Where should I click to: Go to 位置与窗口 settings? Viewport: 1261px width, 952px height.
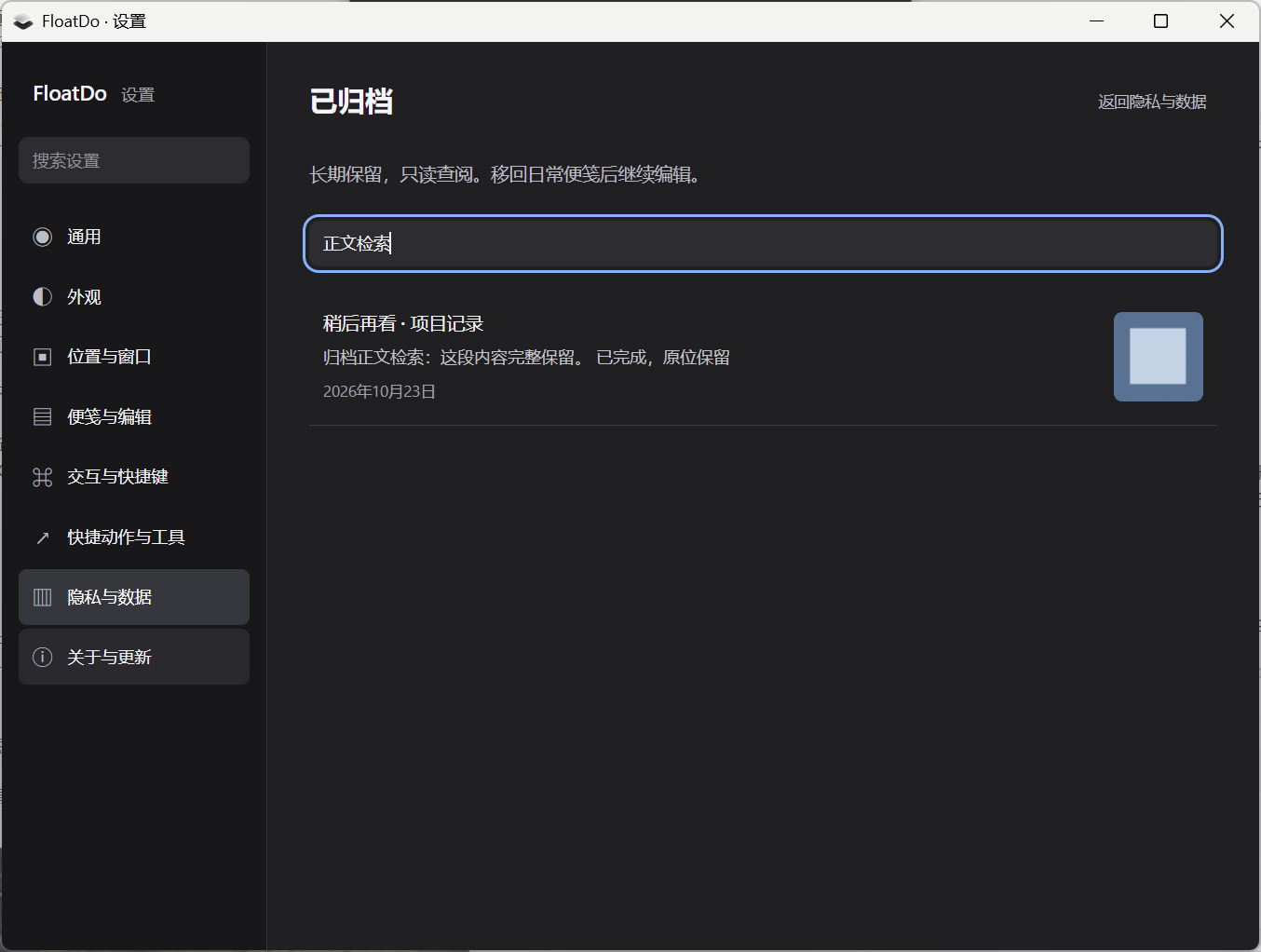coord(134,357)
